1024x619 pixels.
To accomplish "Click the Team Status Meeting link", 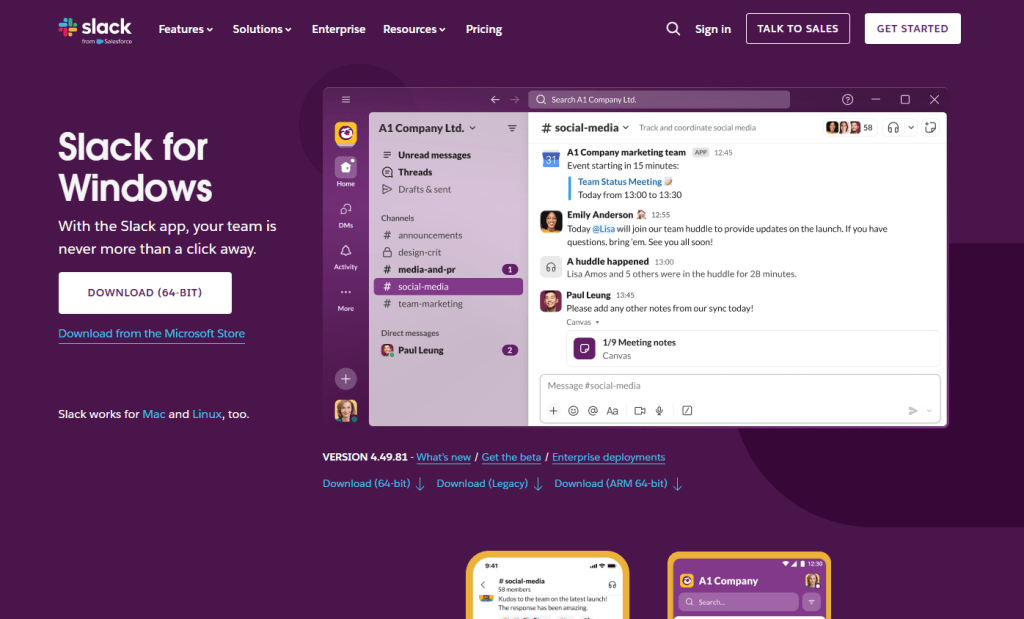I will pyautogui.click(x=620, y=182).
